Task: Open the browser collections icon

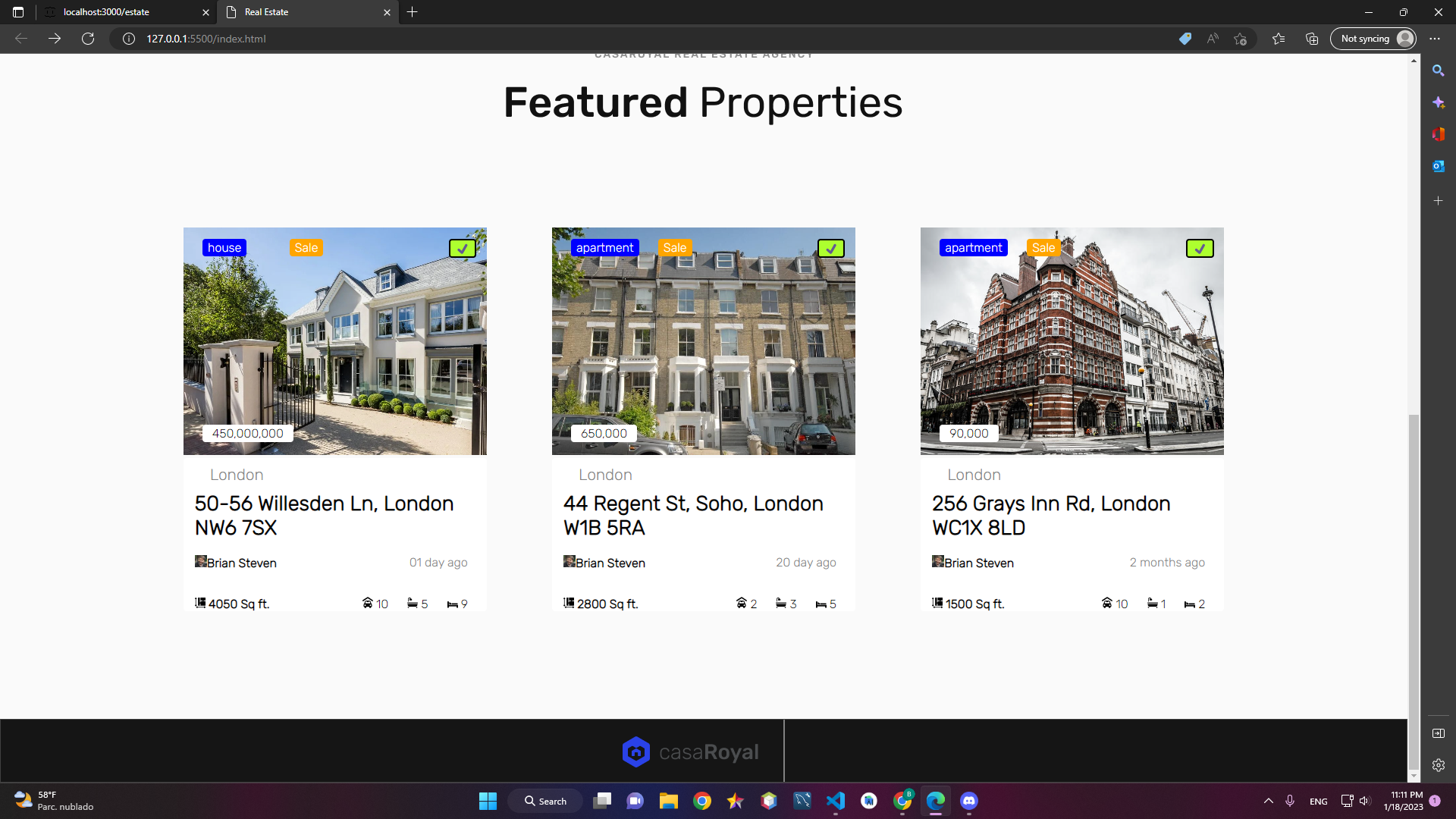Action: pos(1312,39)
